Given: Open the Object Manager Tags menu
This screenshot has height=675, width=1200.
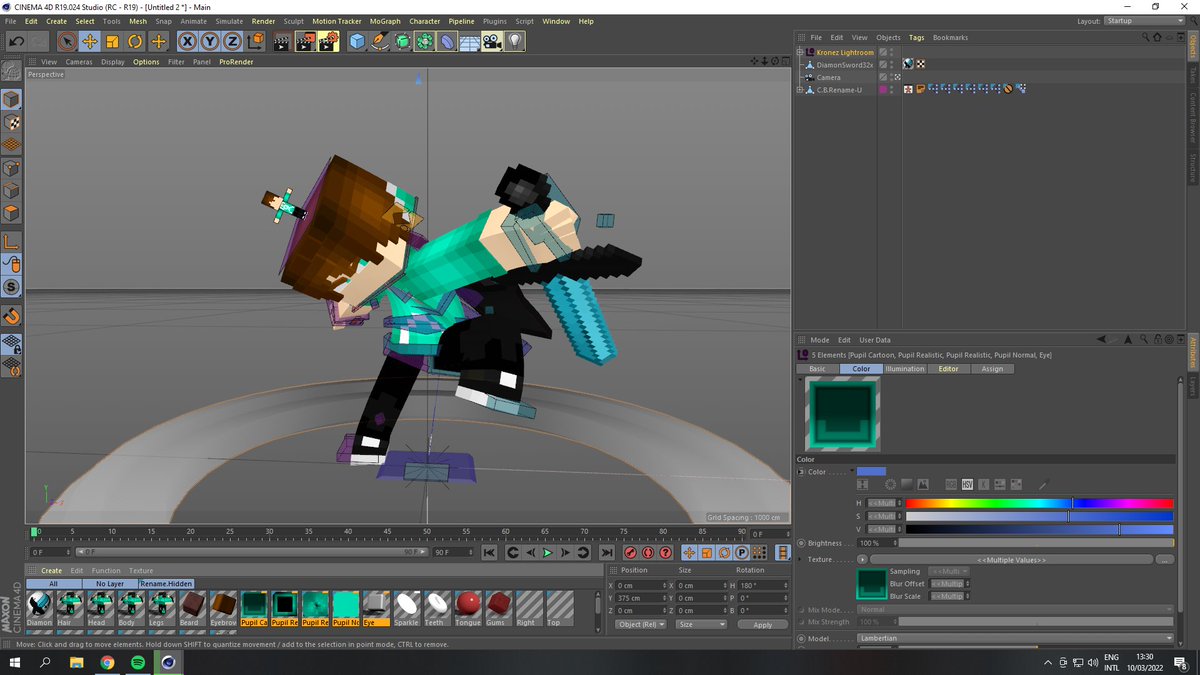Looking at the screenshot, I should pyautogui.click(x=916, y=38).
